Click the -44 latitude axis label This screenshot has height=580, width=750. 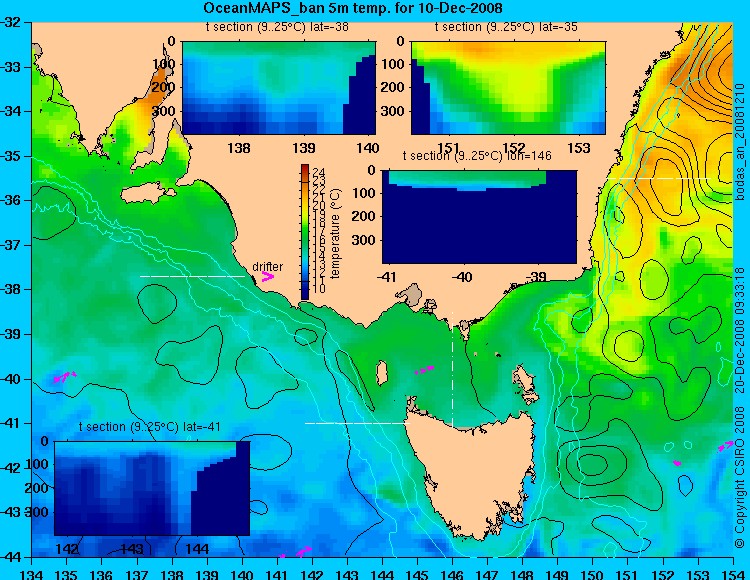coord(12,557)
